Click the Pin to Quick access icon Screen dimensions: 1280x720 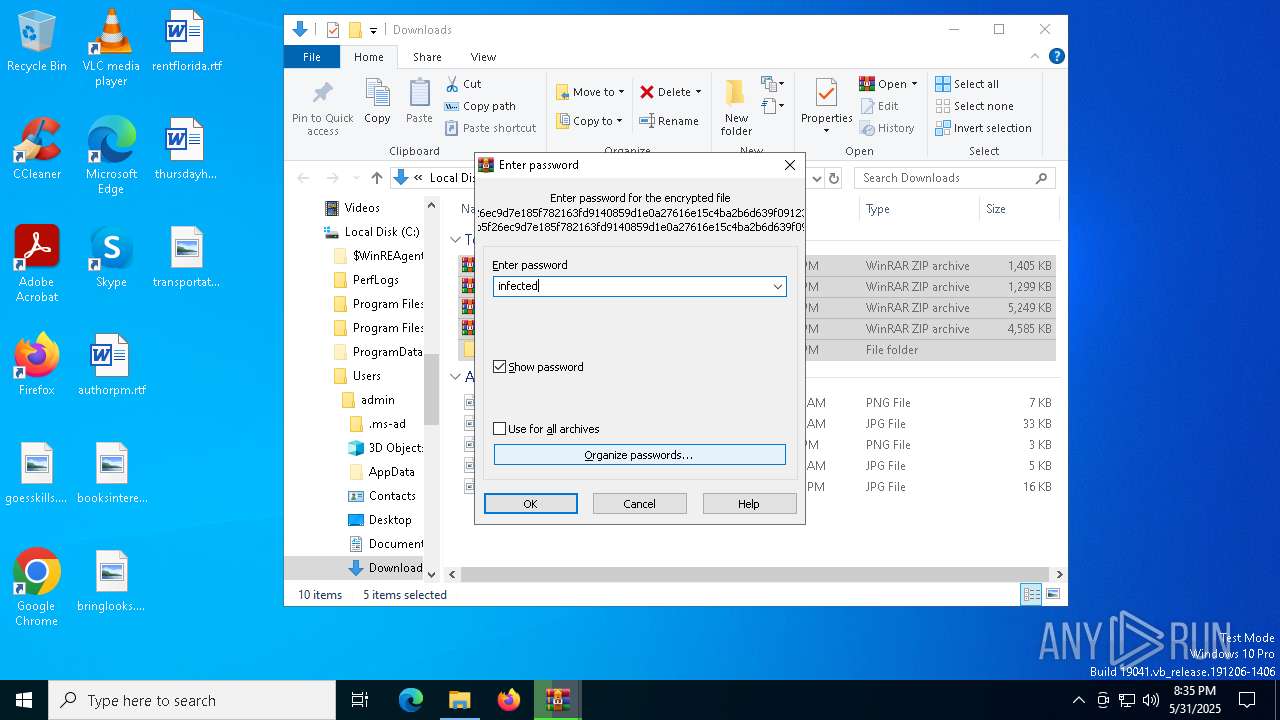322,107
